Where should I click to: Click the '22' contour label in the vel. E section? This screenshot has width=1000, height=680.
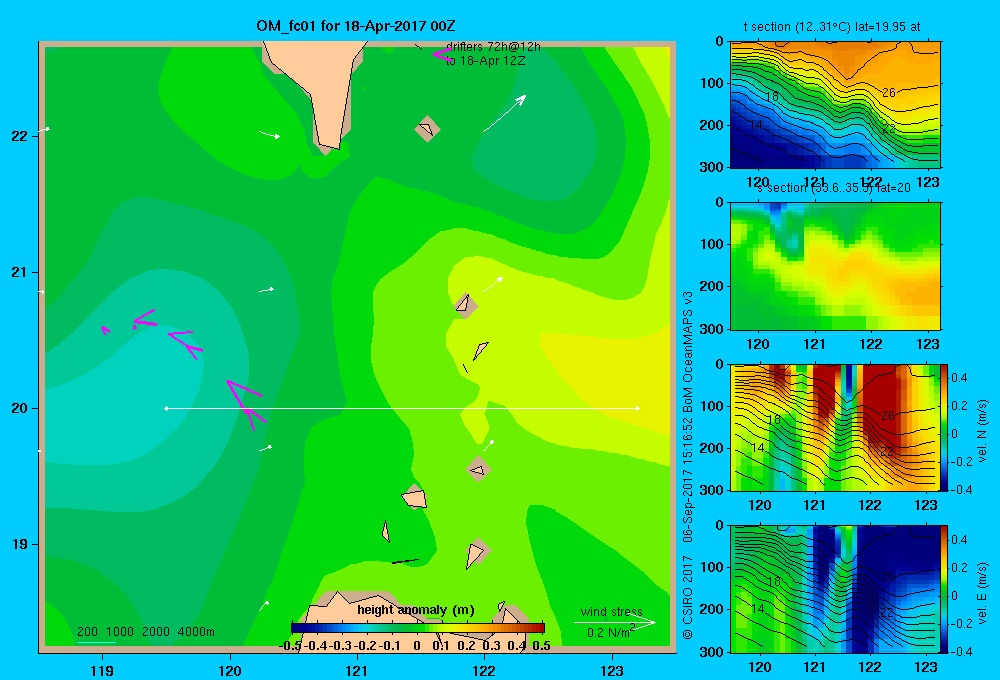click(x=886, y=612)
